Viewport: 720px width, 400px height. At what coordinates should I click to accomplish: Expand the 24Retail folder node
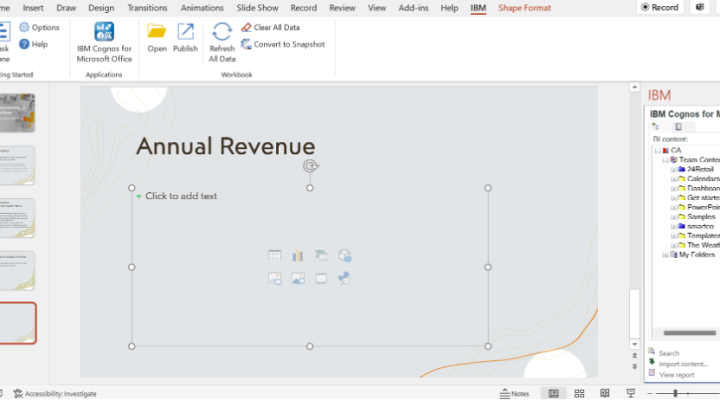click(x=673, y=169)
